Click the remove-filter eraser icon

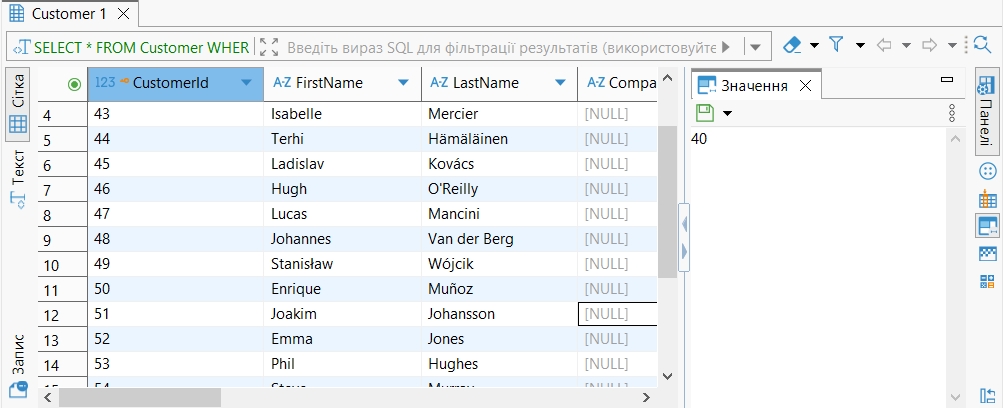(793, 45)
